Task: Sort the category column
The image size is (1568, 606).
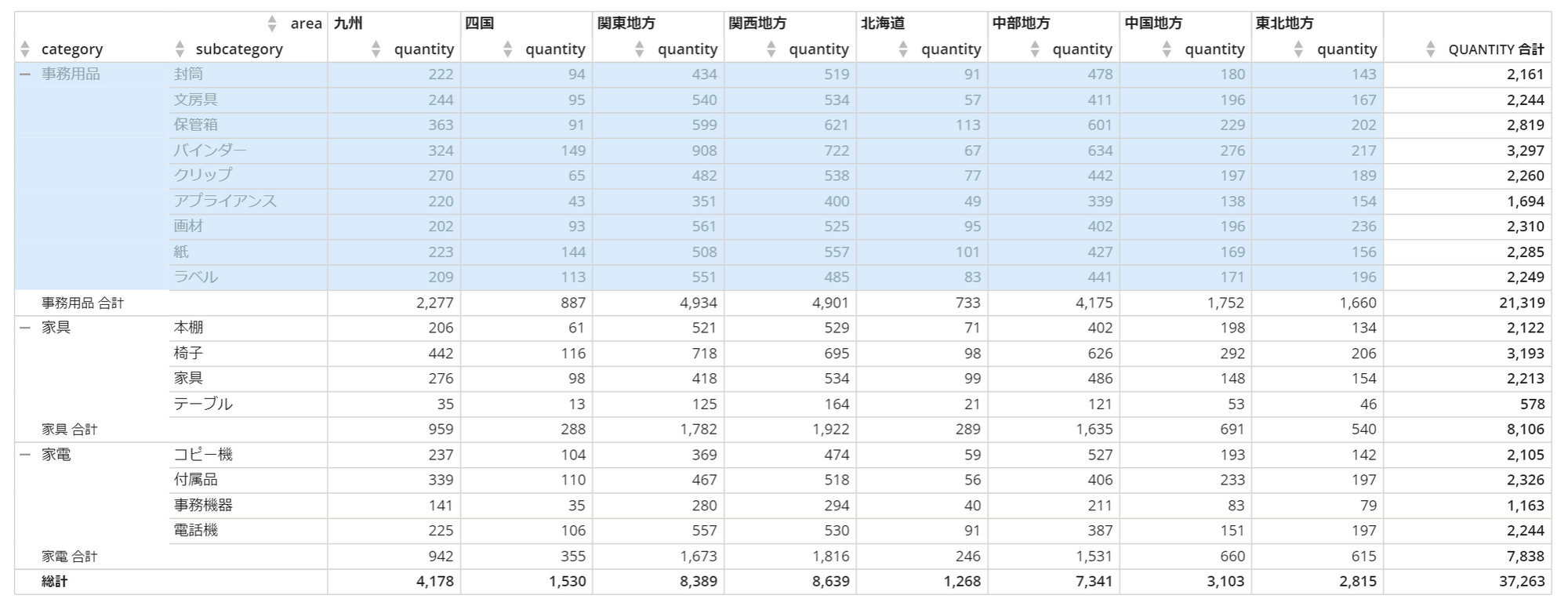Action: (x=25, y=49)
